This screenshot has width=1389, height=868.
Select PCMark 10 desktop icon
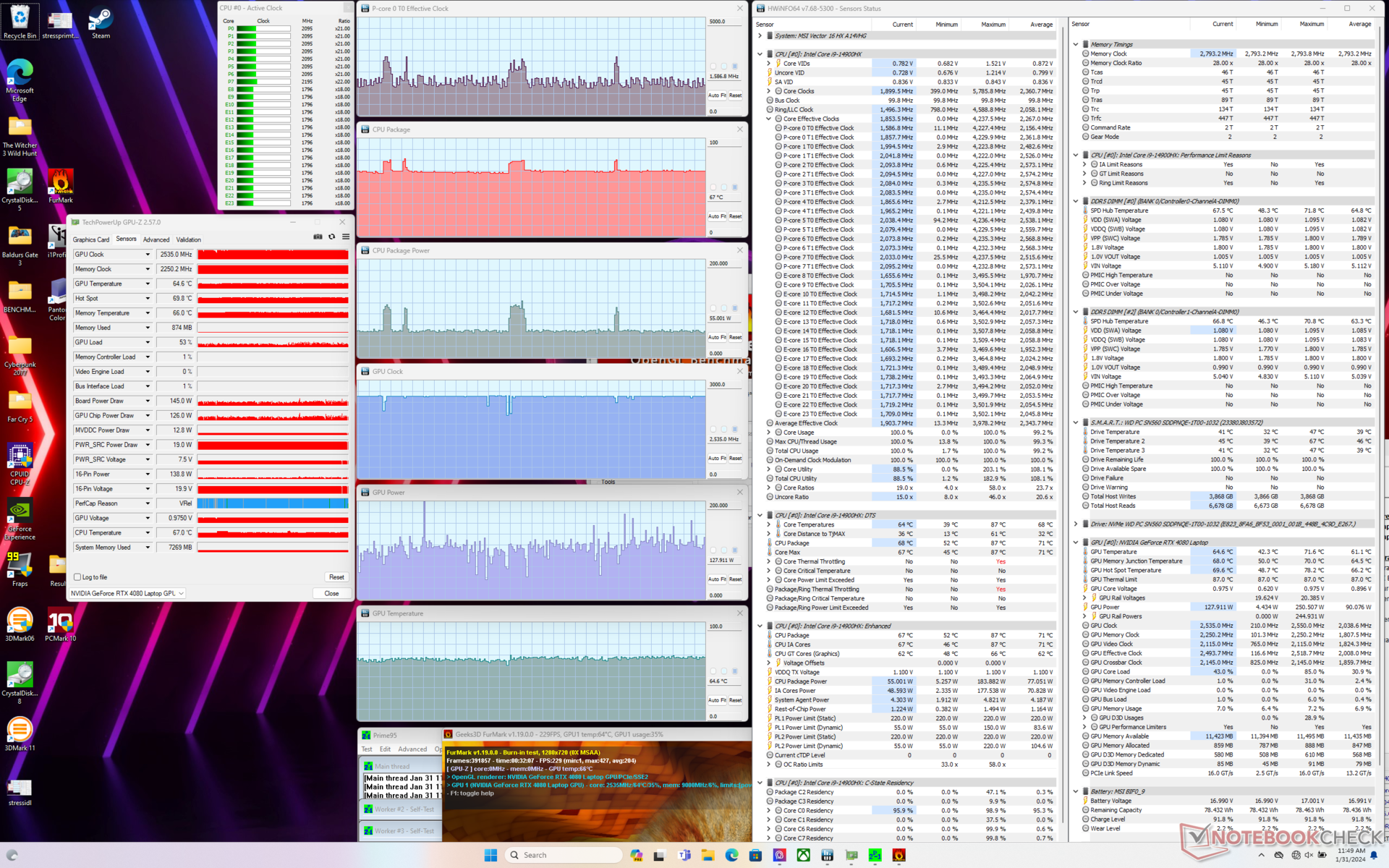click(61, 624)
